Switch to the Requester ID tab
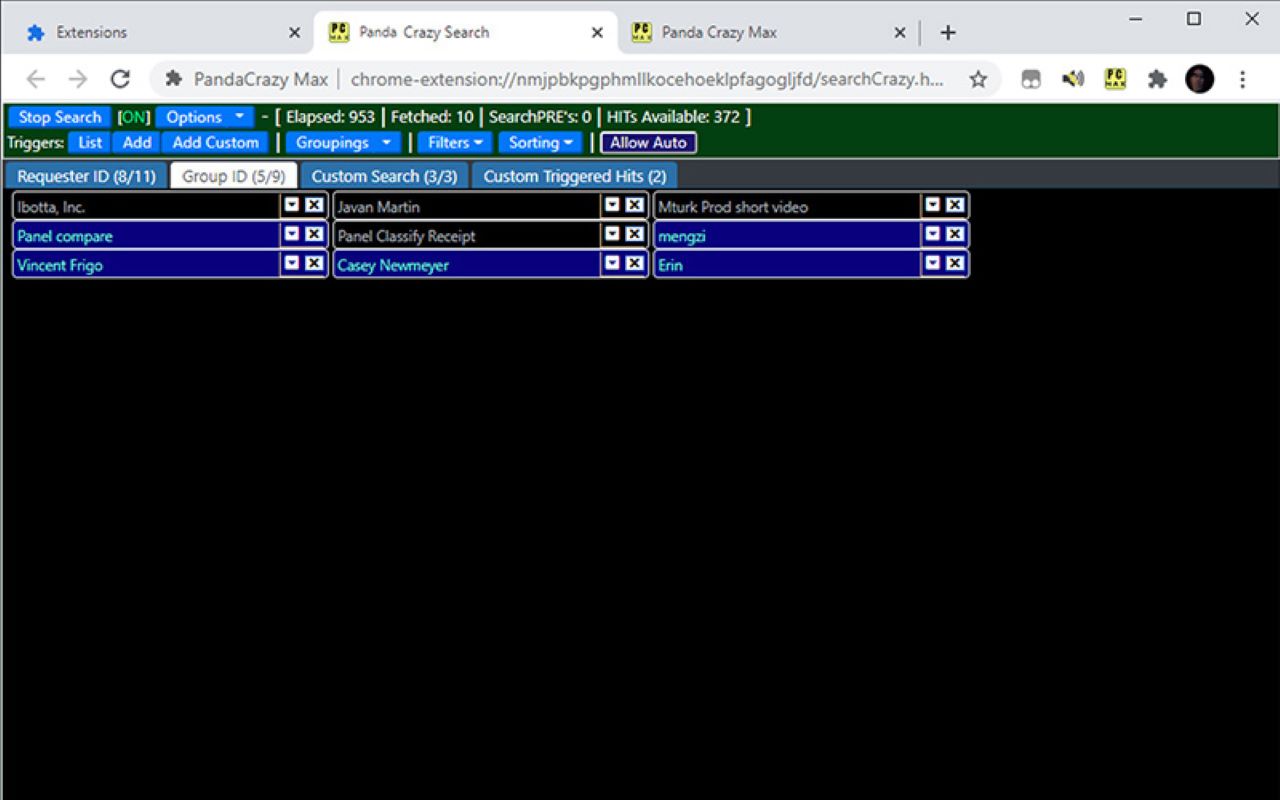Viewport: 1280px width, 800px height. coord(86,176)
